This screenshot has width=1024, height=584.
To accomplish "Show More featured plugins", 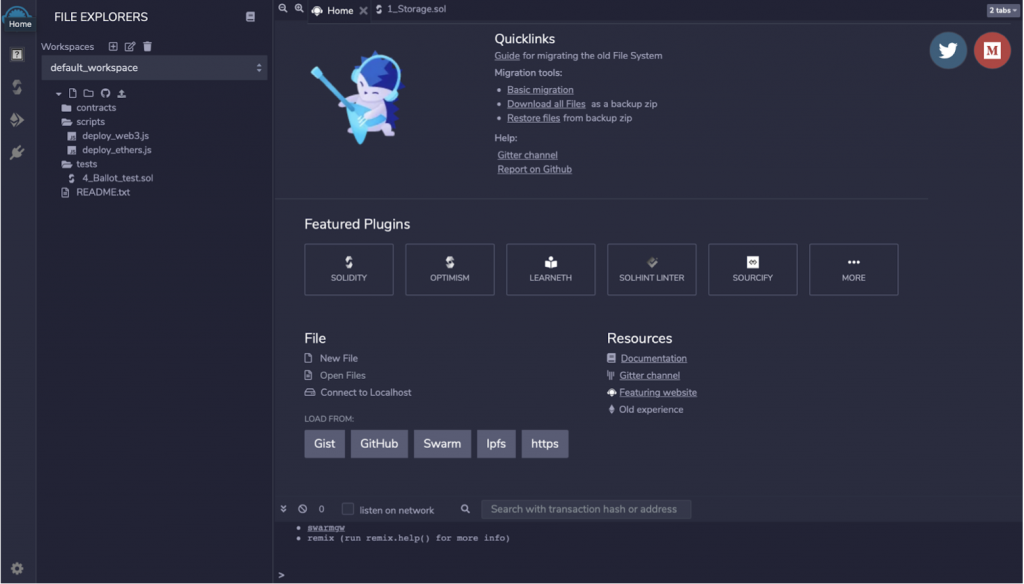I will coord(854,270).
